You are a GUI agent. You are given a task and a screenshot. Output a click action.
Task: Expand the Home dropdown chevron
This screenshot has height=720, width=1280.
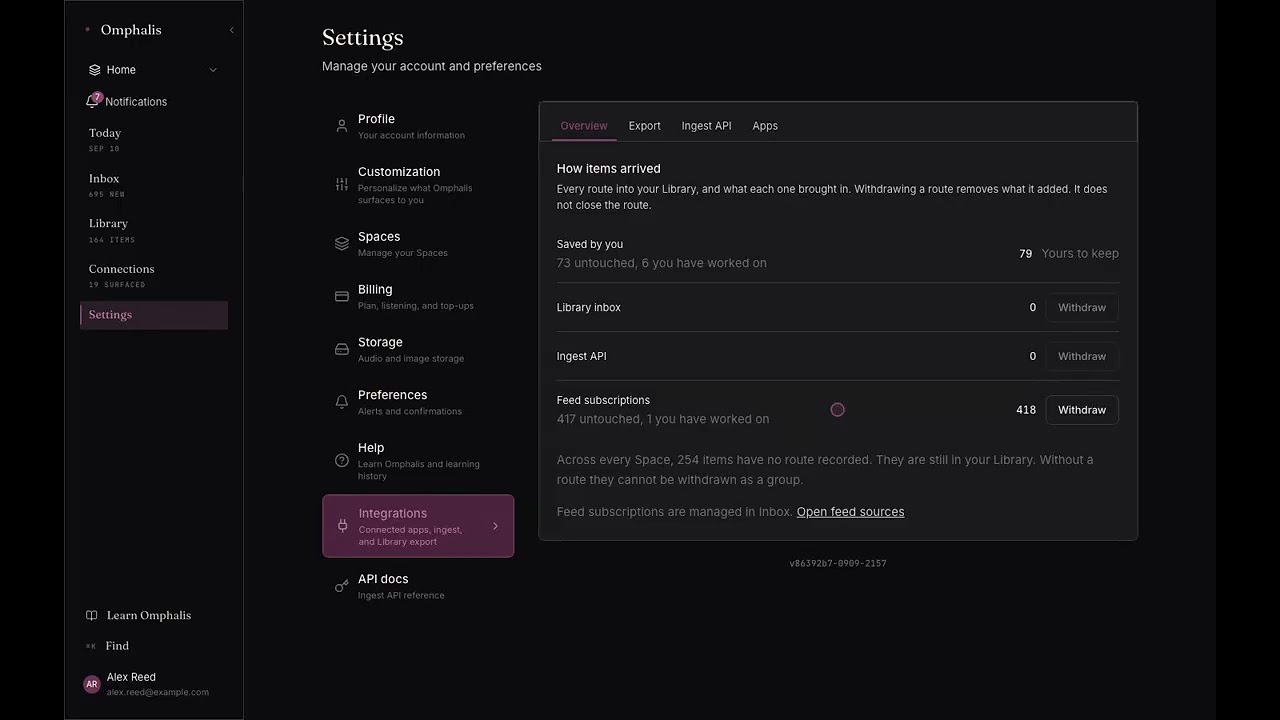coord(213,70)
